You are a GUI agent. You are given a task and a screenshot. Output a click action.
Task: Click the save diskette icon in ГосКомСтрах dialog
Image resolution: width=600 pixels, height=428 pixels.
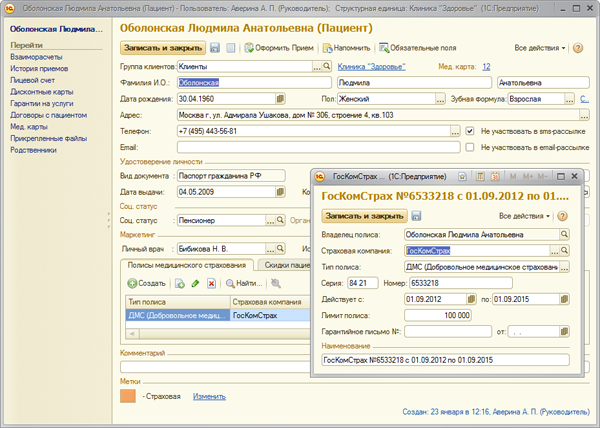416,216
